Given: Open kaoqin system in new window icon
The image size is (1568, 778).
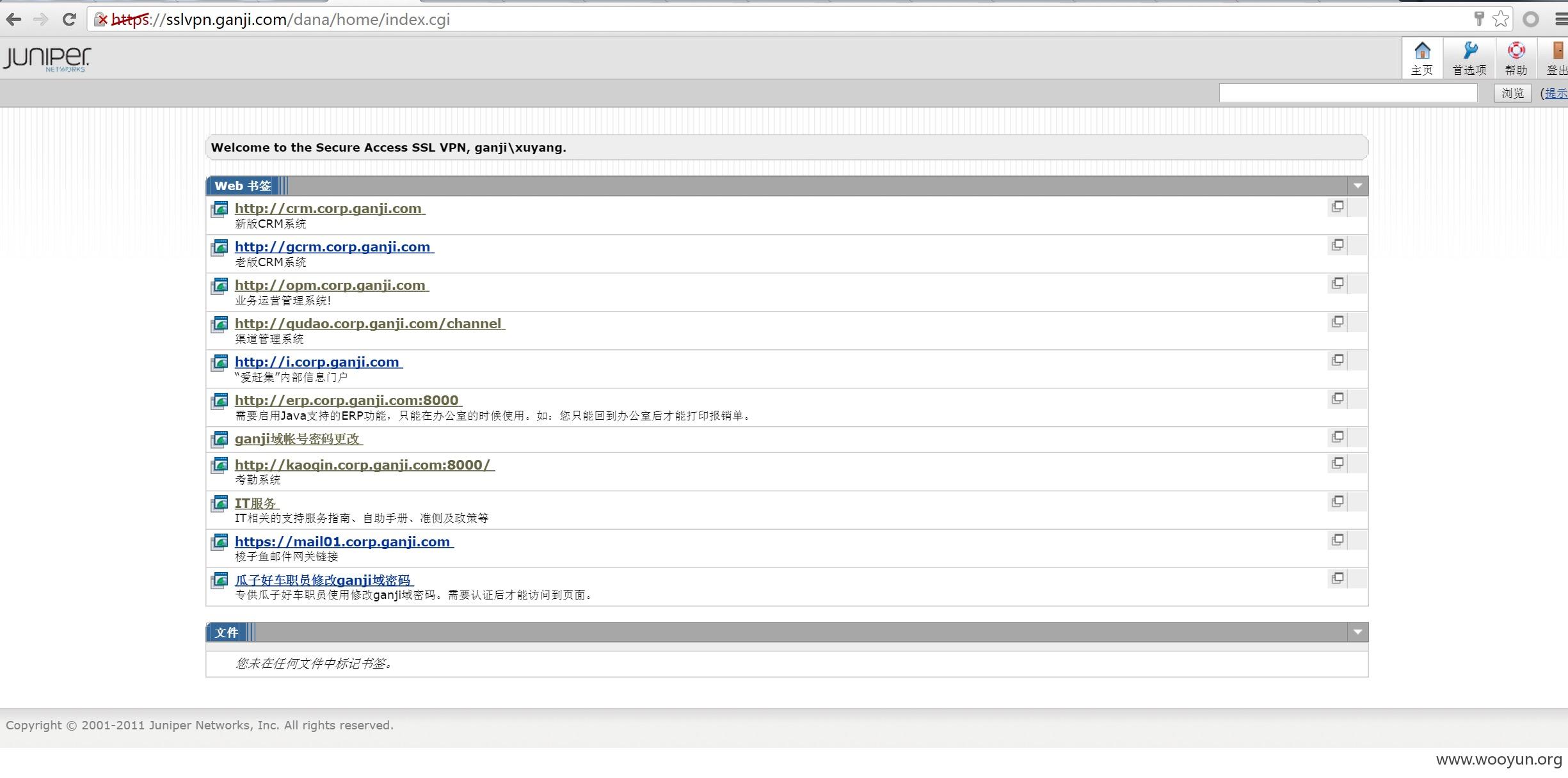Looking at the screenshot, I should click(1338, 463).
